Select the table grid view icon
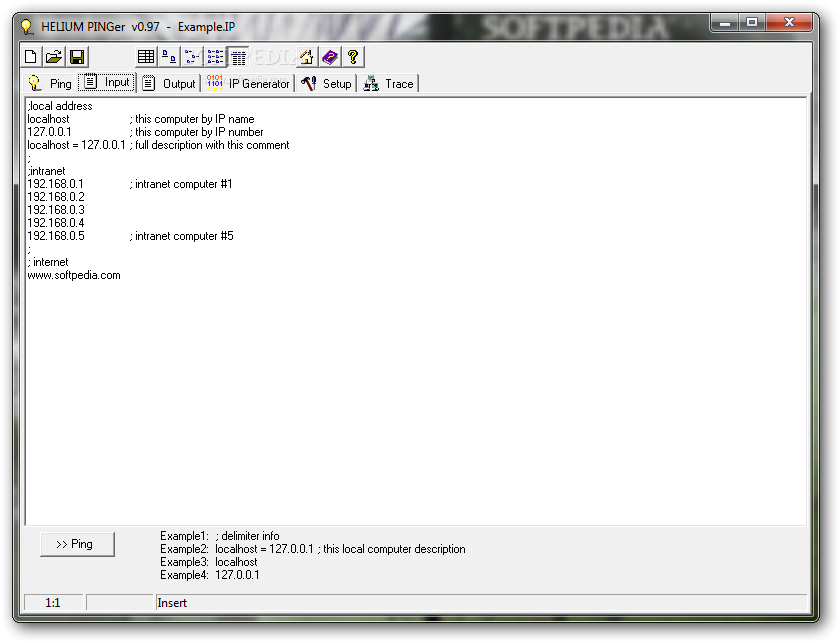The width and height of the screenshot is (840, 643). pyautogui.click(x=146, y=57)
